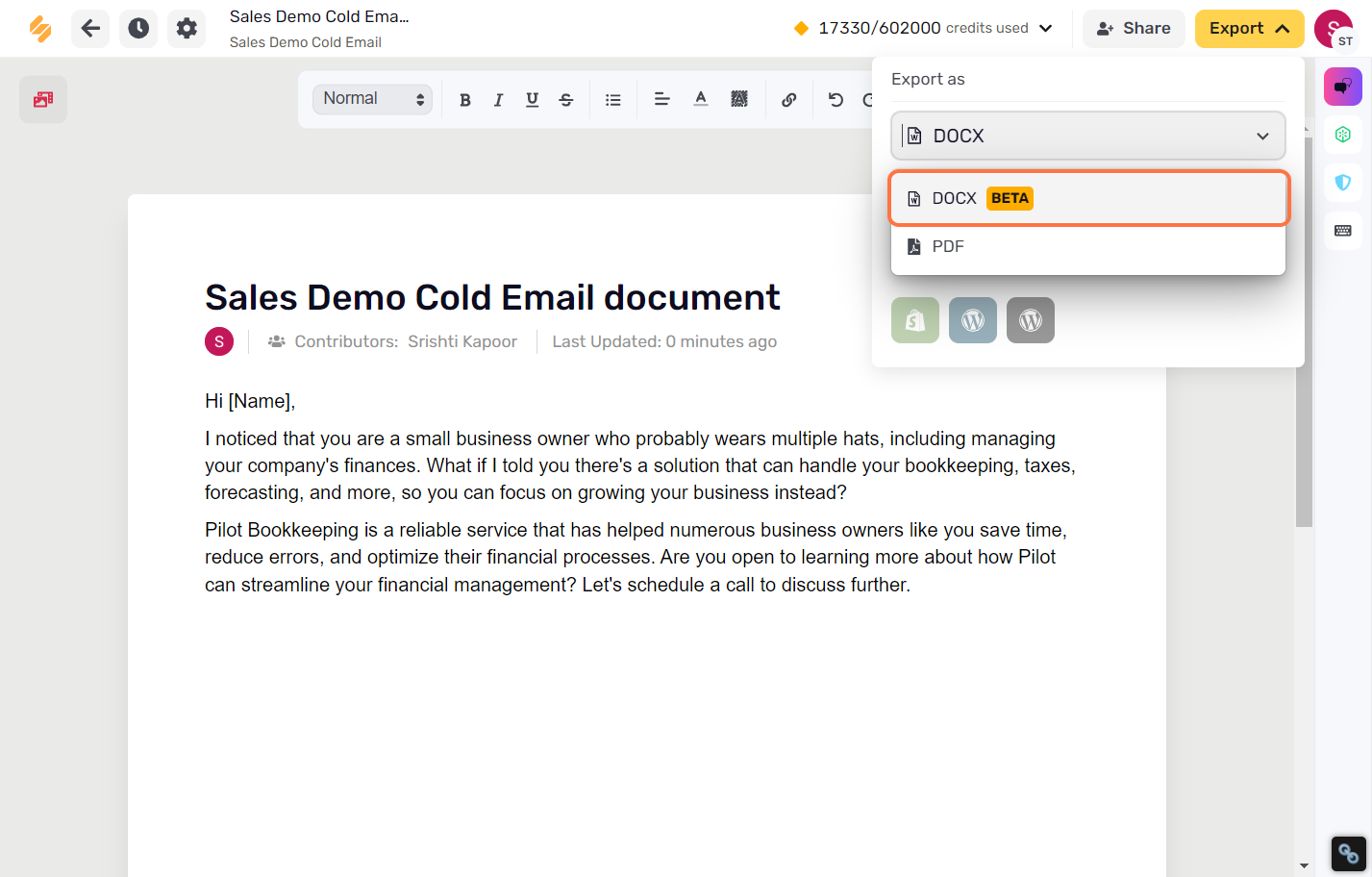This screenshot has height=877, width=1372.
Task: Insert a link with the link icon
Action: pos(788,99)
